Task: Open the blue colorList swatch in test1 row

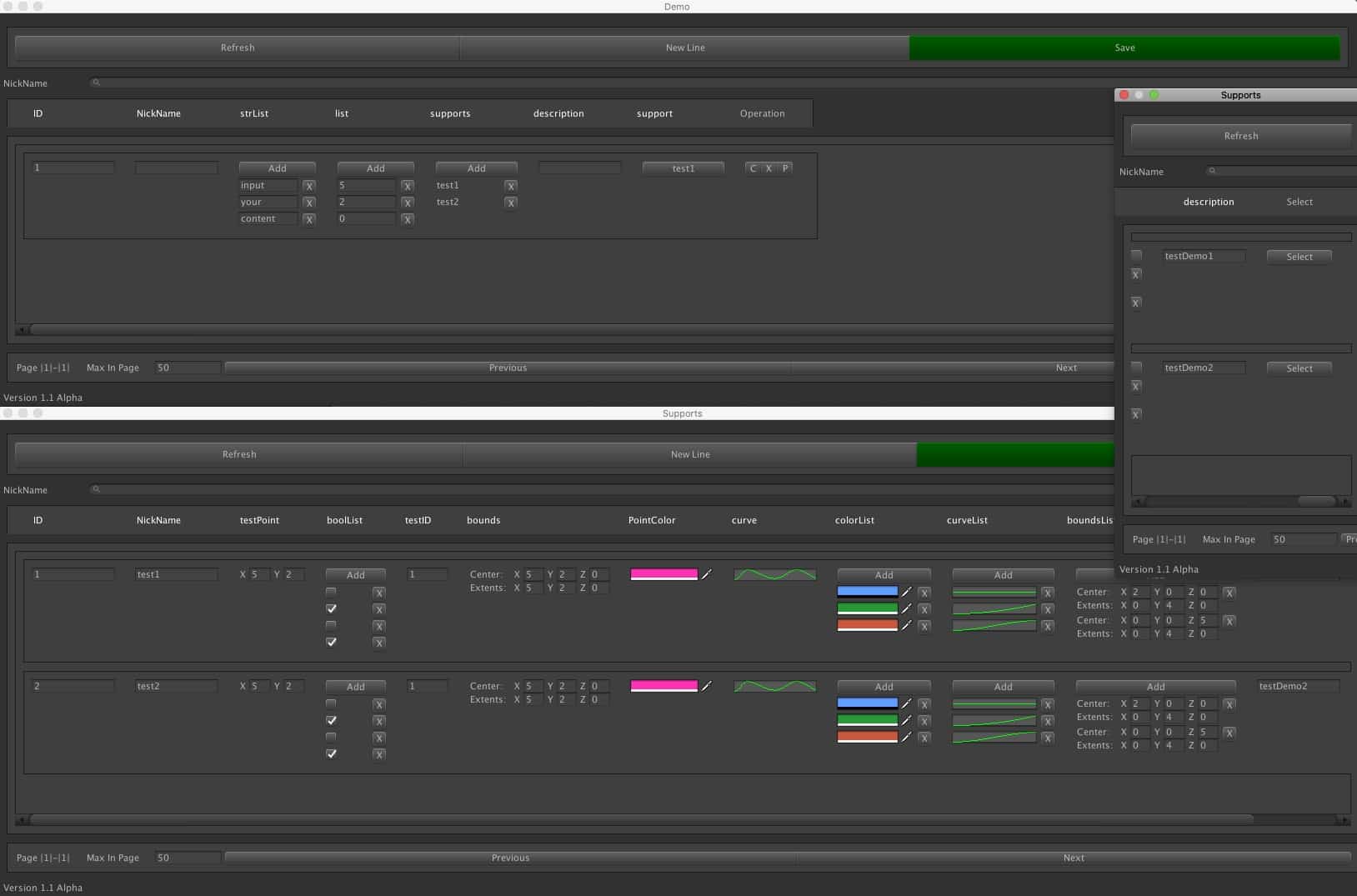Action: (867, 592)
